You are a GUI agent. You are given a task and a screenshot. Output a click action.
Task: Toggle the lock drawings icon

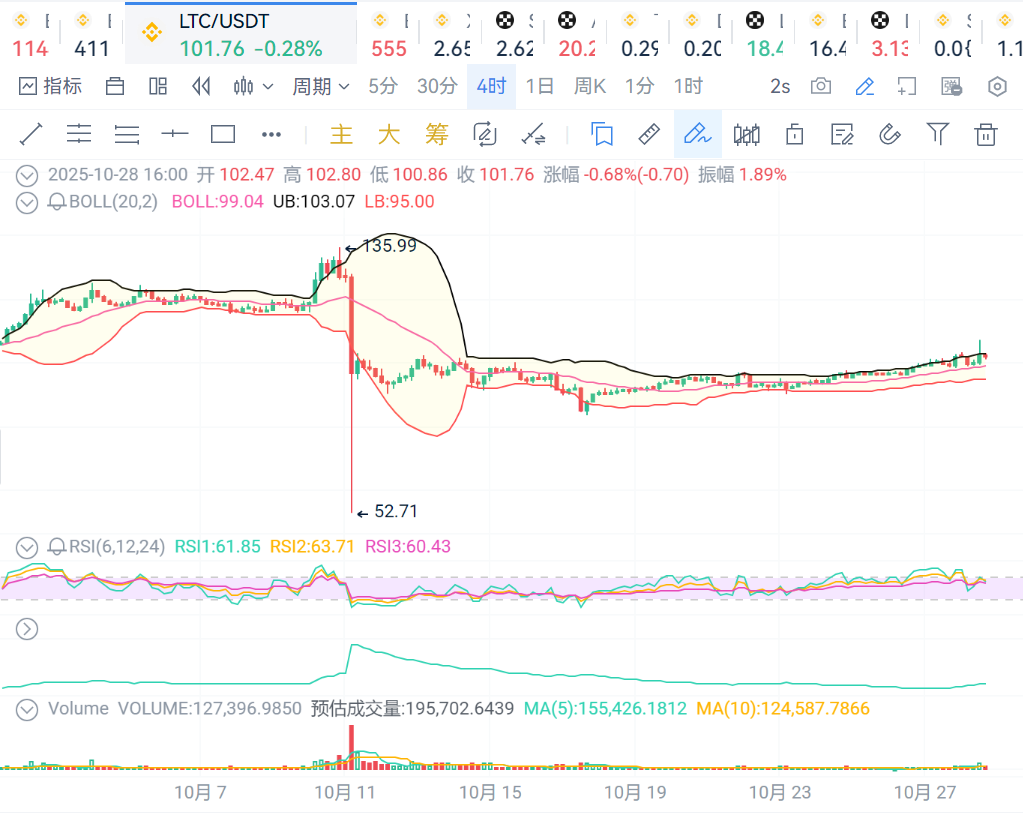(795, 134)
